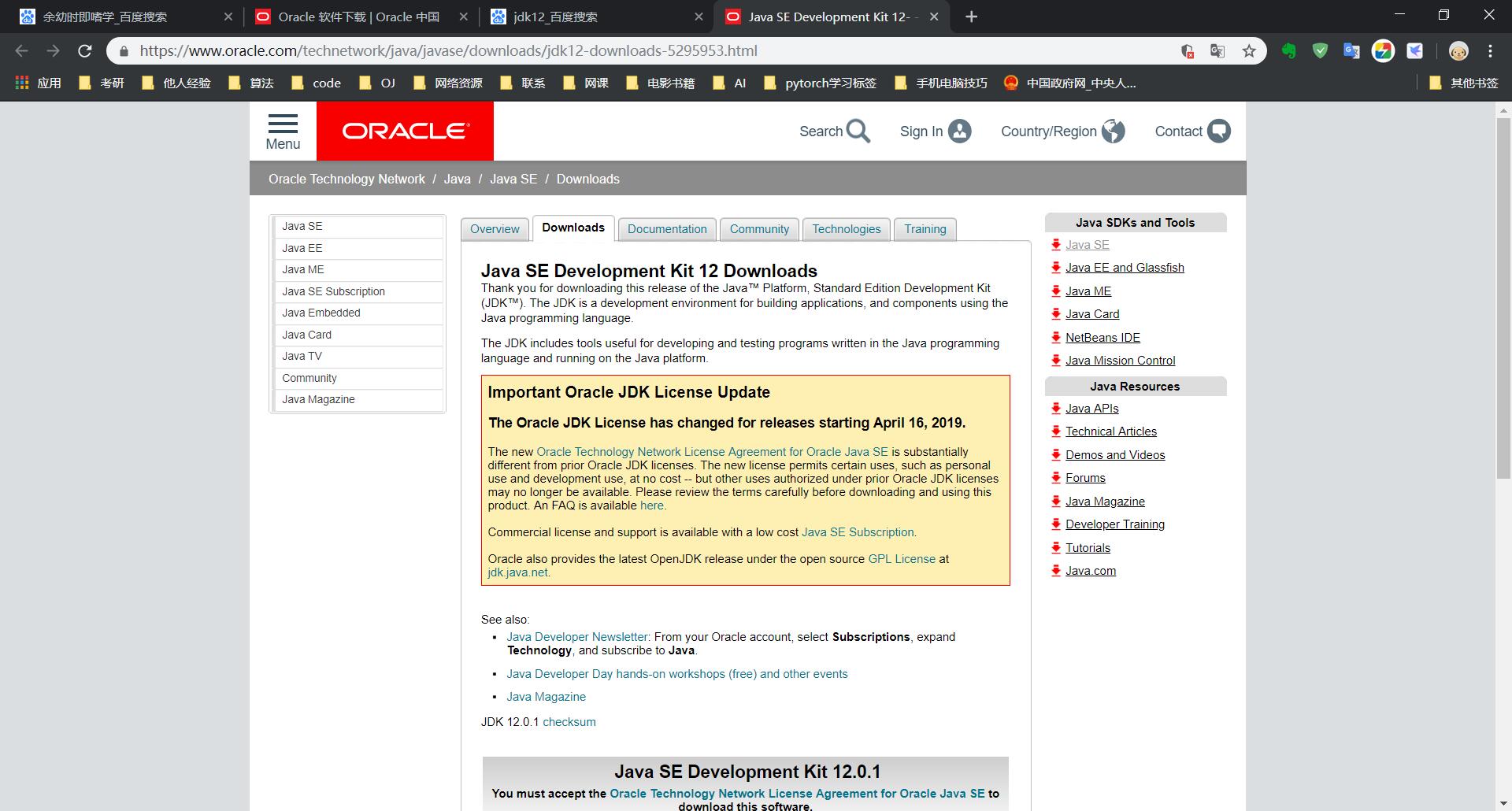This screenshot has height=811, width=1512.
Task: Click the page vertical scrollbar thumb
Action: coord(1503,298)
